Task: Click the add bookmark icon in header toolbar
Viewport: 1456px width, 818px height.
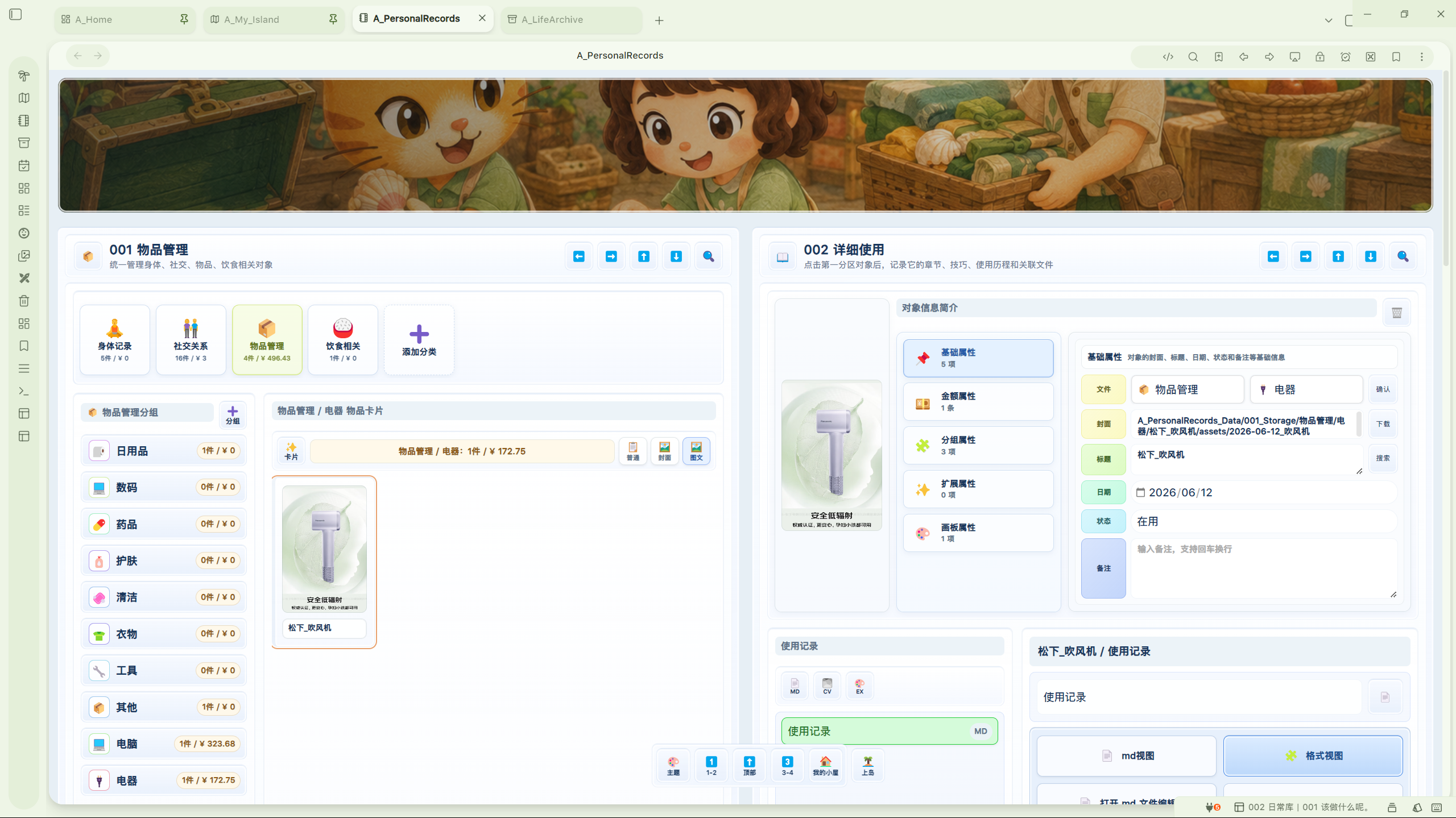Action: click(1218, 57)
